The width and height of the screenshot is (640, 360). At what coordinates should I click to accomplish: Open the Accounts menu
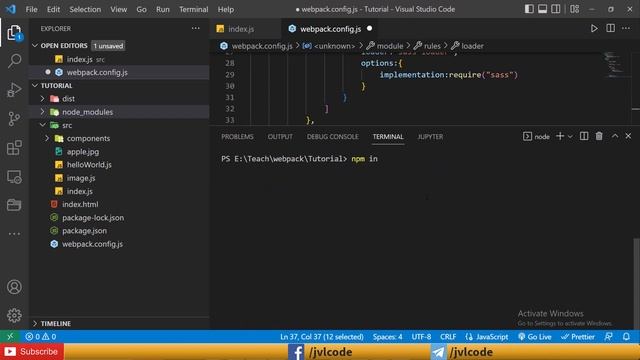[x=14, y=287]
